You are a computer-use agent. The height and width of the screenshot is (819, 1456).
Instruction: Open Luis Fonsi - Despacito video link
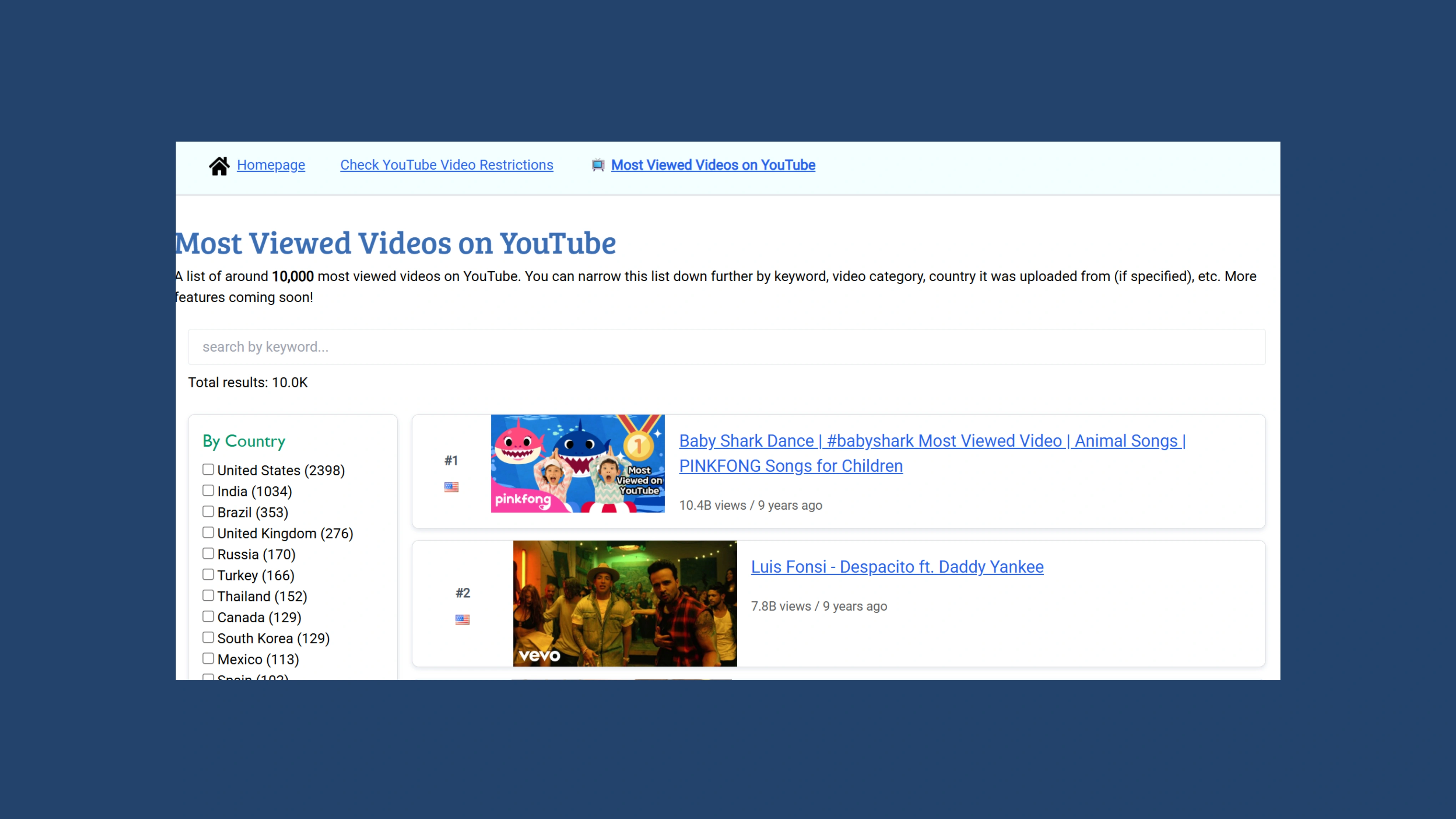point(897,567)
